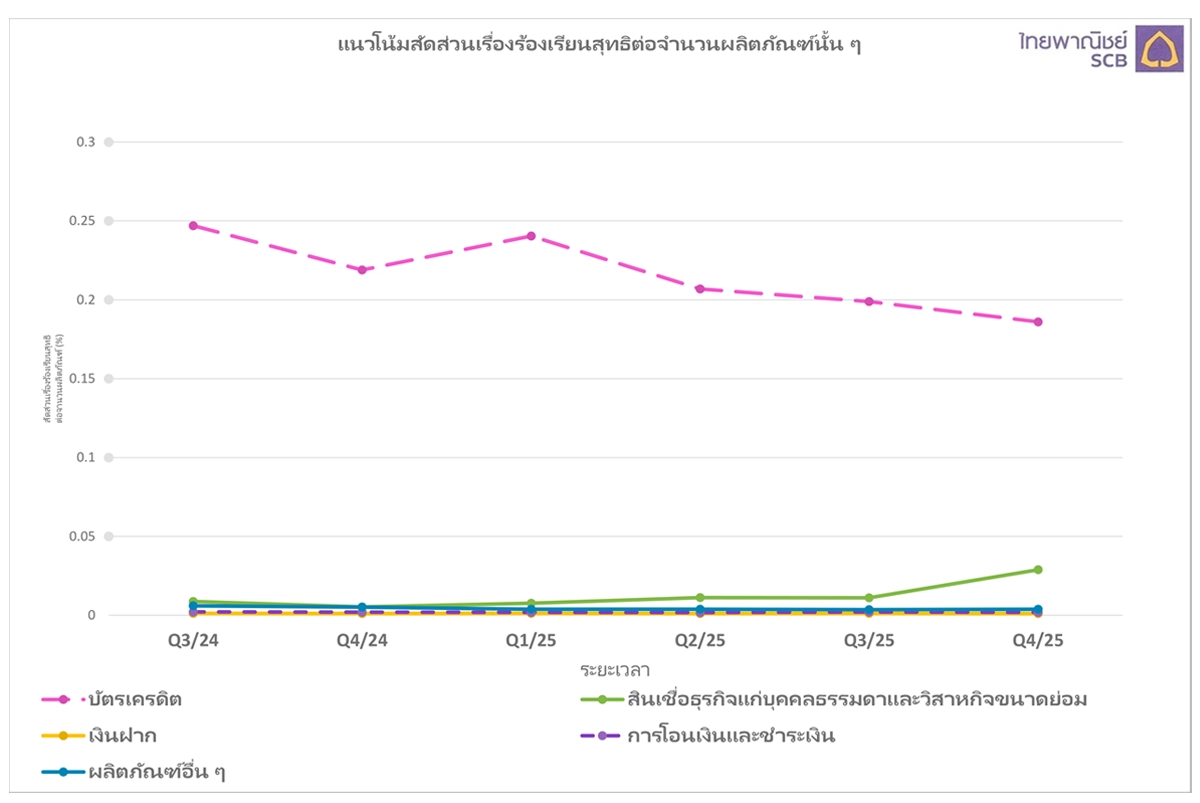Pick the pink credit card point at Q4/25

click(1038, 322)
